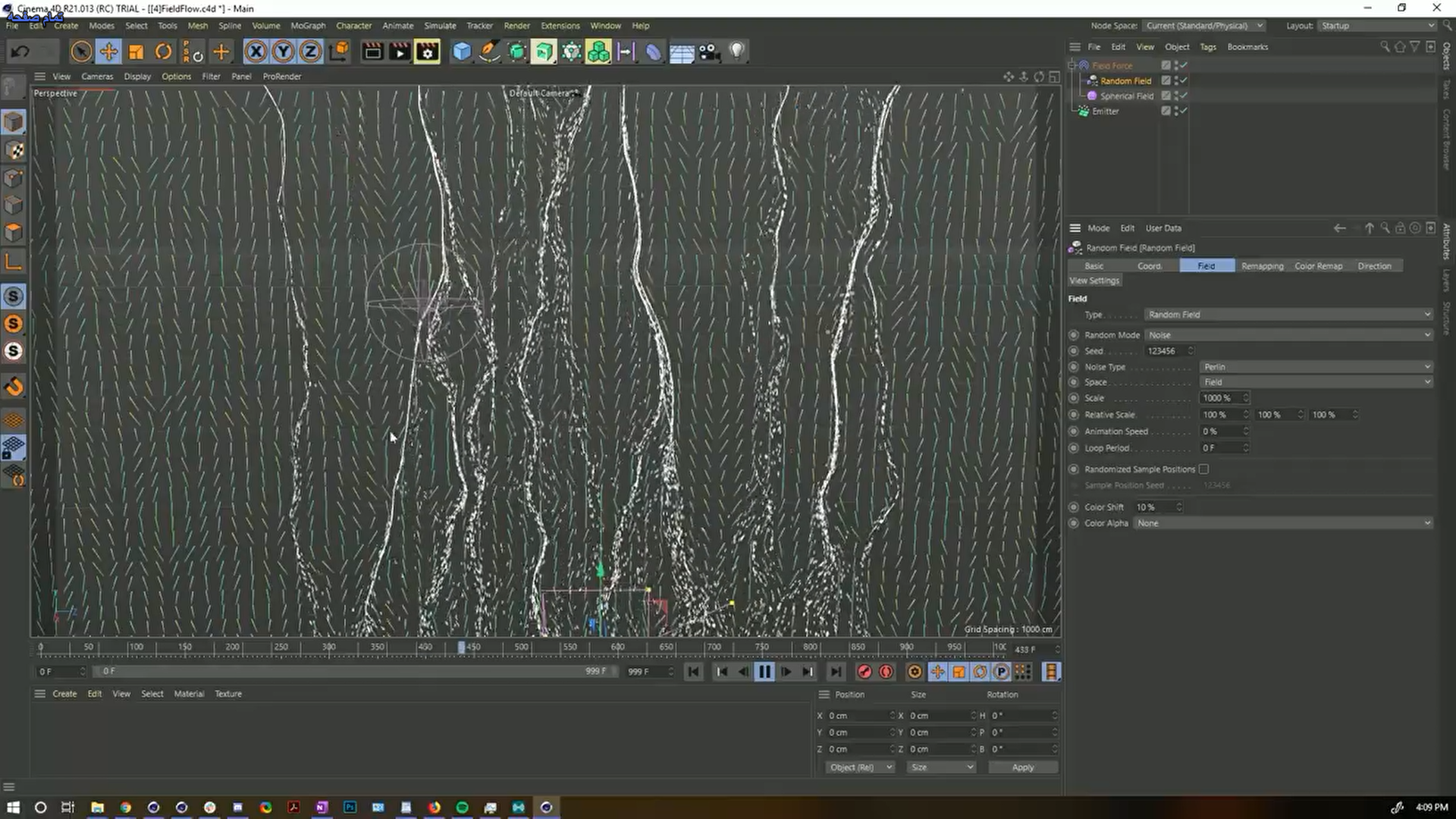Click Record Active Objects red icon
This screenshot has height=819, width=1456.
pos(864,672)
